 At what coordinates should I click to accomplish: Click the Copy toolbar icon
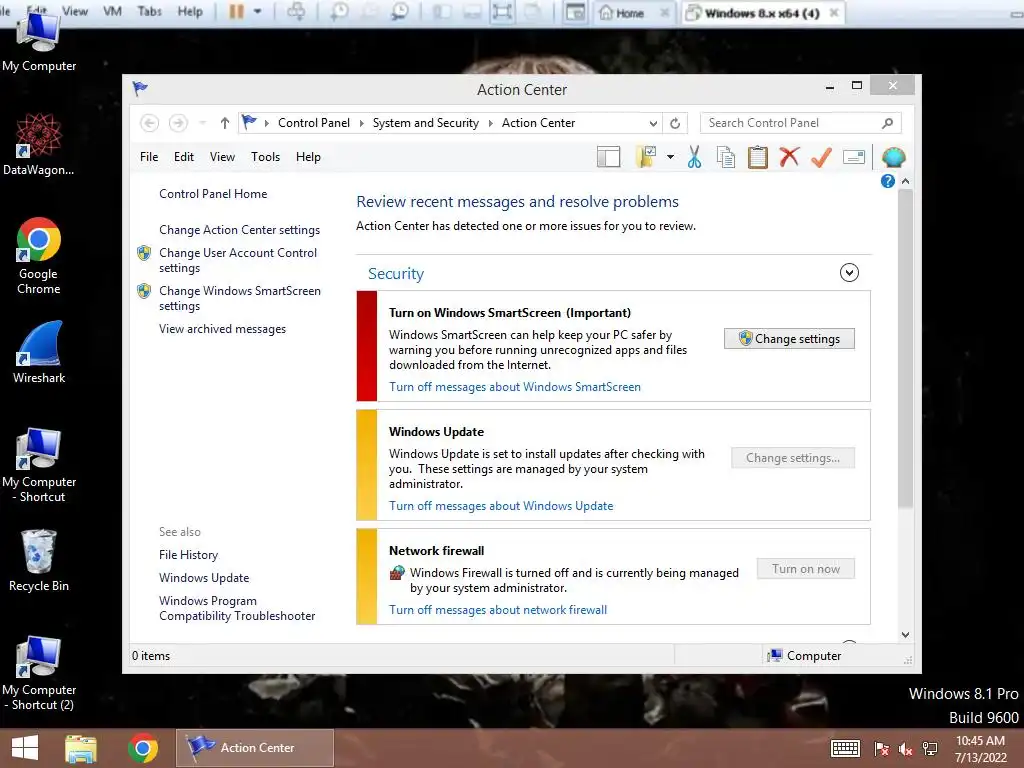point(726,157)
